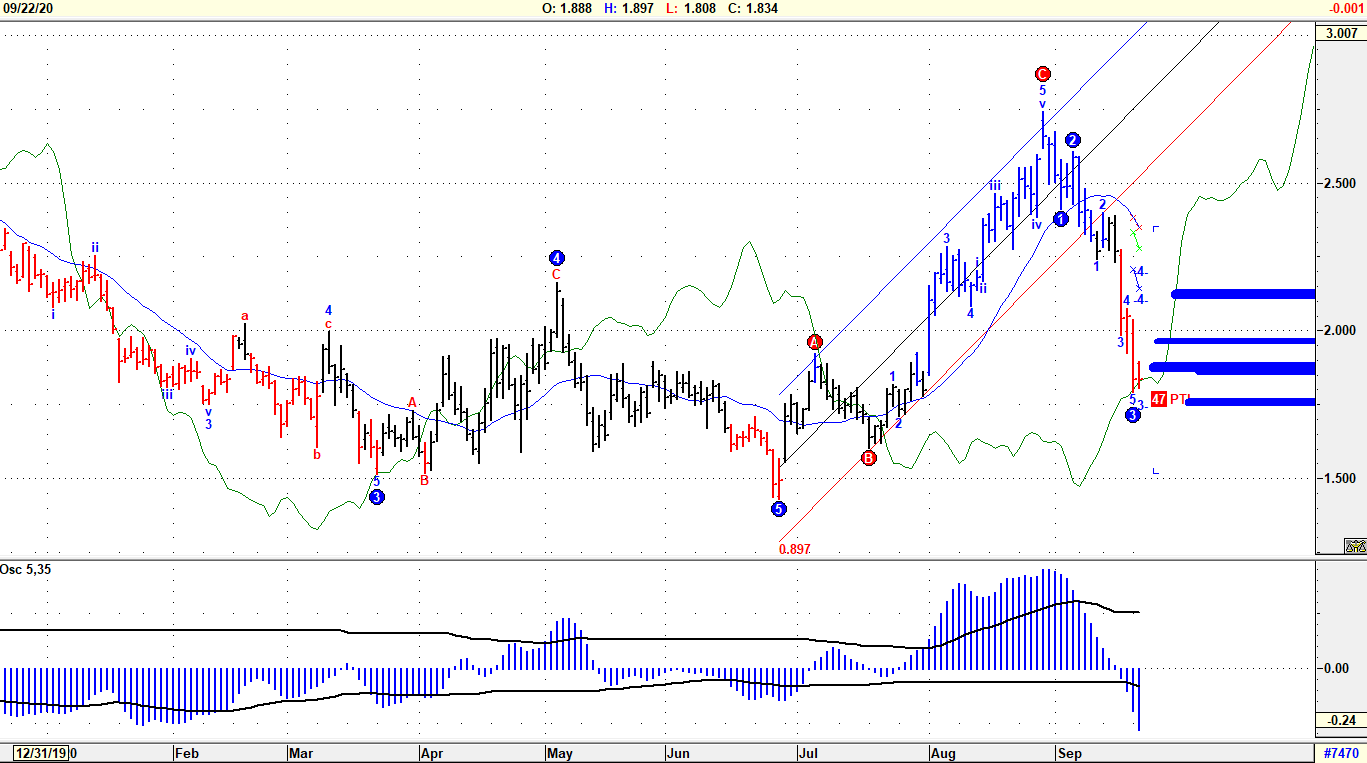Click the 12/31/19 start date box

coord(40,753)
